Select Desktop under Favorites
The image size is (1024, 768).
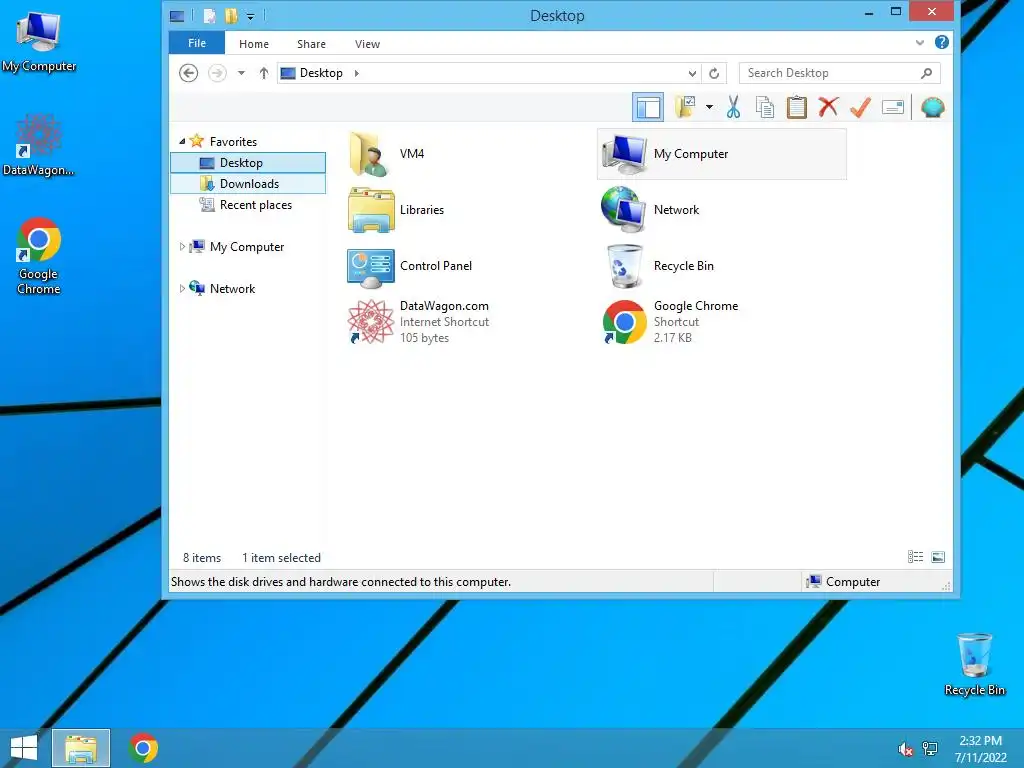248,163
